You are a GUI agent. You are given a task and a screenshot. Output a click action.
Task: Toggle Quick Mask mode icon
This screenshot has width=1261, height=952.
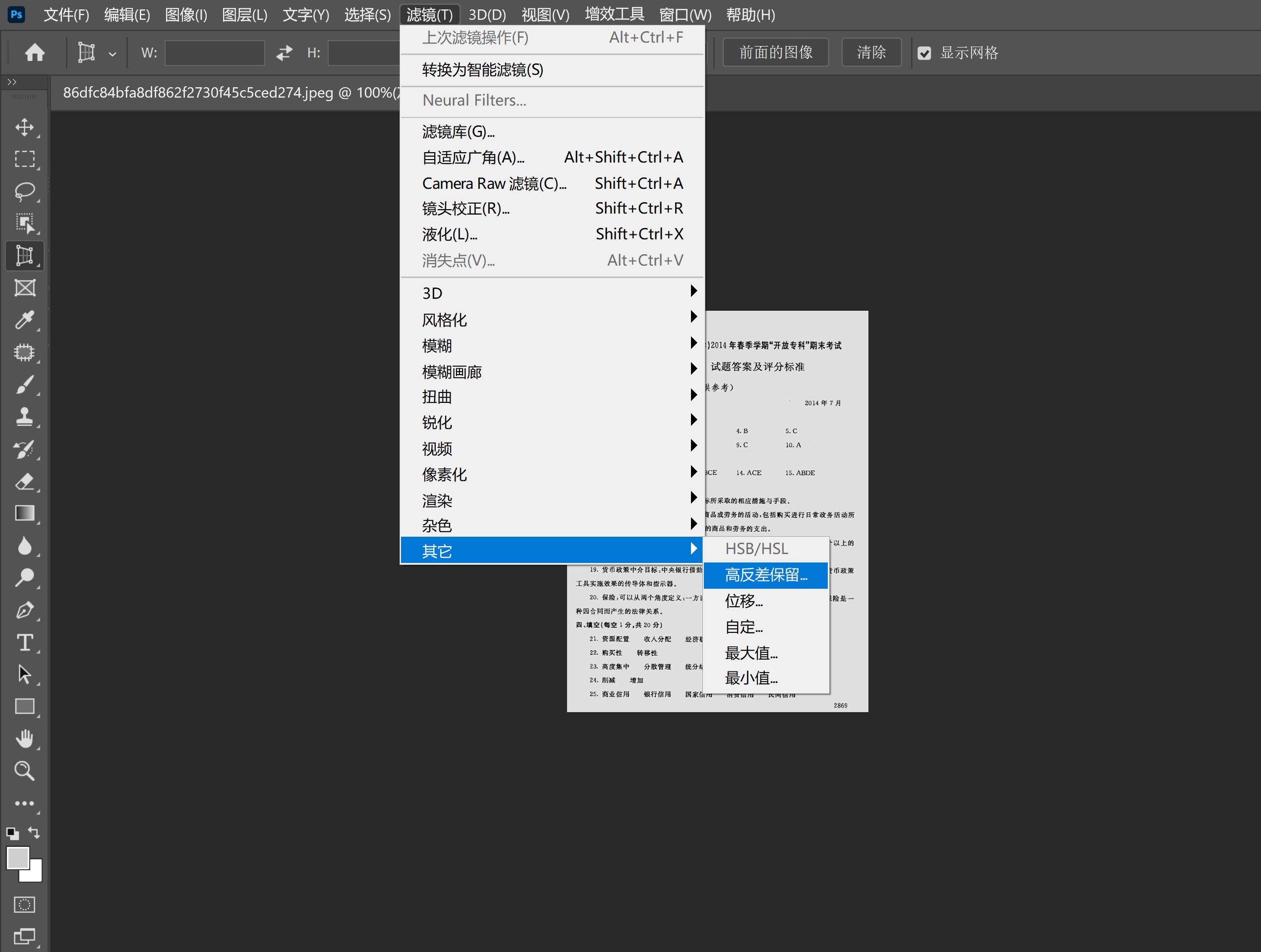coord(24,905)
